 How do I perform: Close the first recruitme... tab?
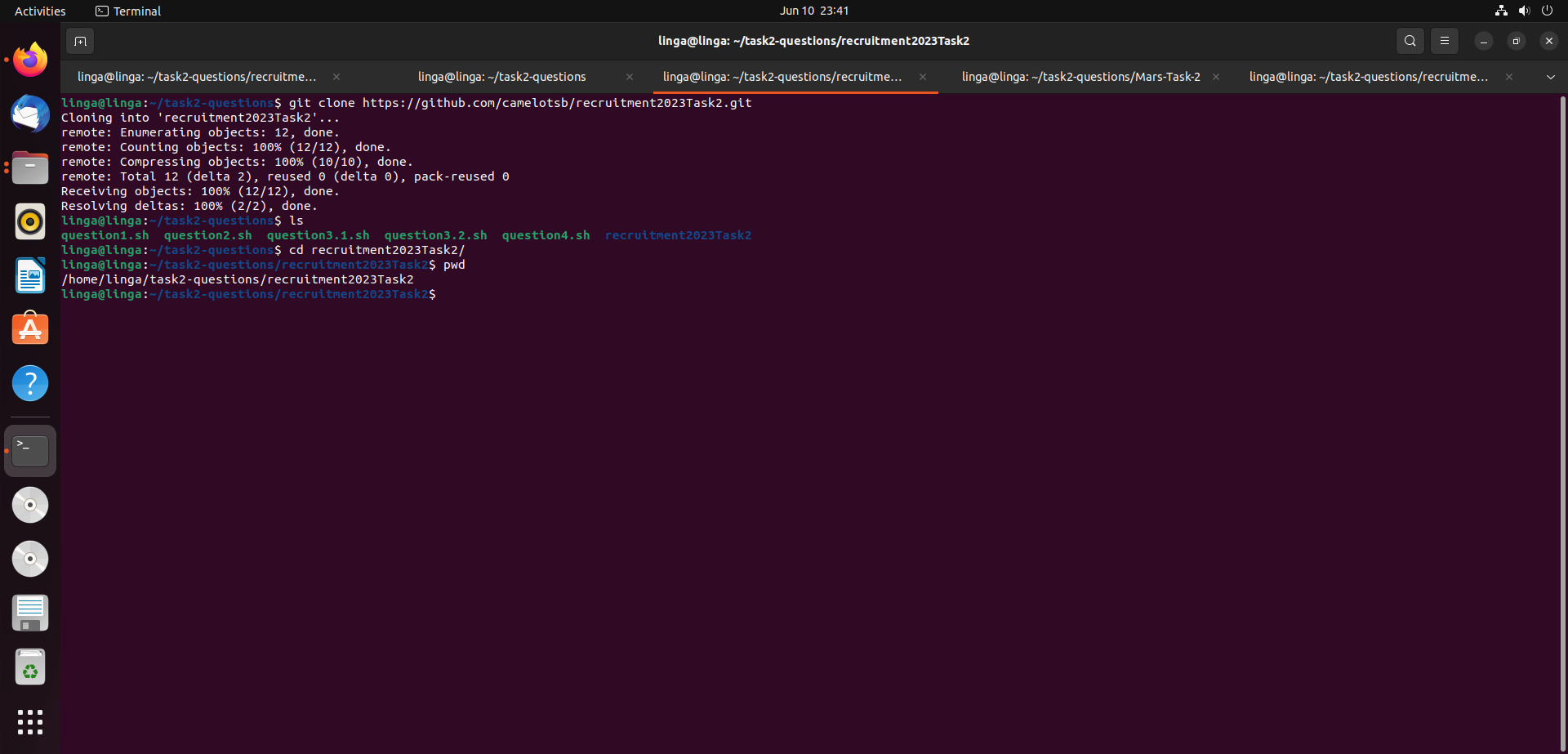(336, 77)
